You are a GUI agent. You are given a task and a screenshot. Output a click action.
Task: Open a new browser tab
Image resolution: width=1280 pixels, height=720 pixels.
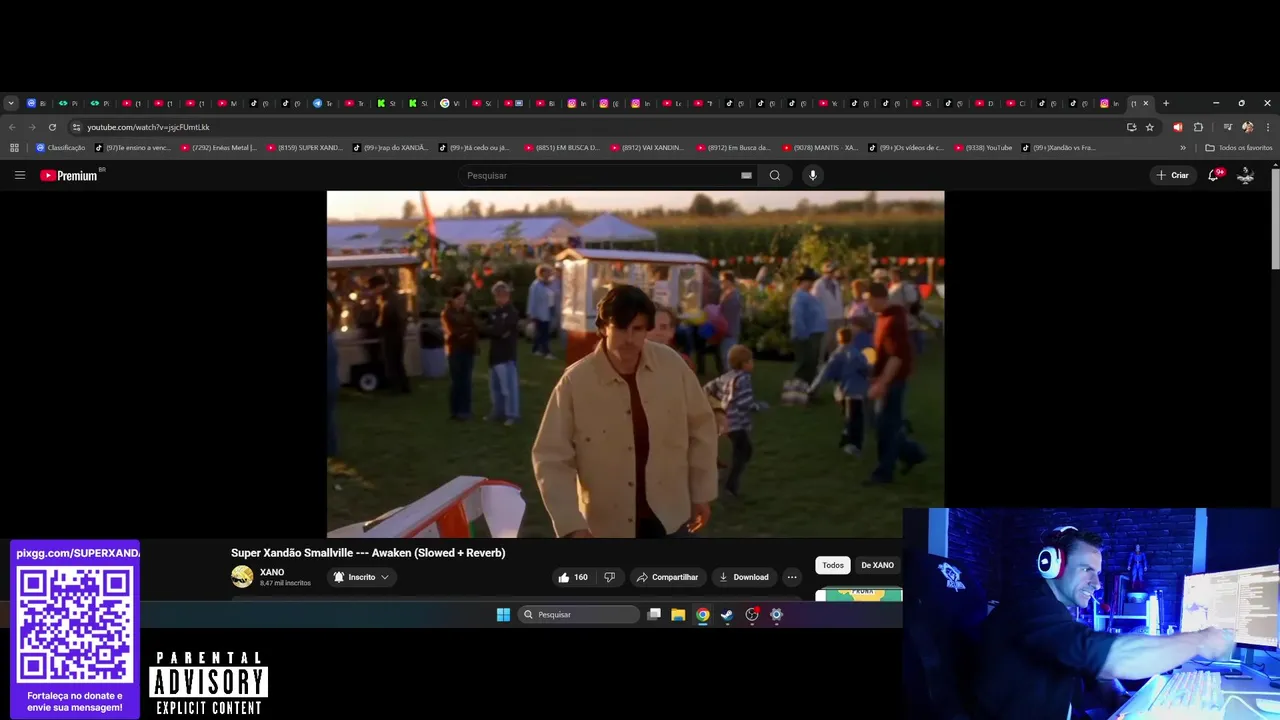[1166, 103]
